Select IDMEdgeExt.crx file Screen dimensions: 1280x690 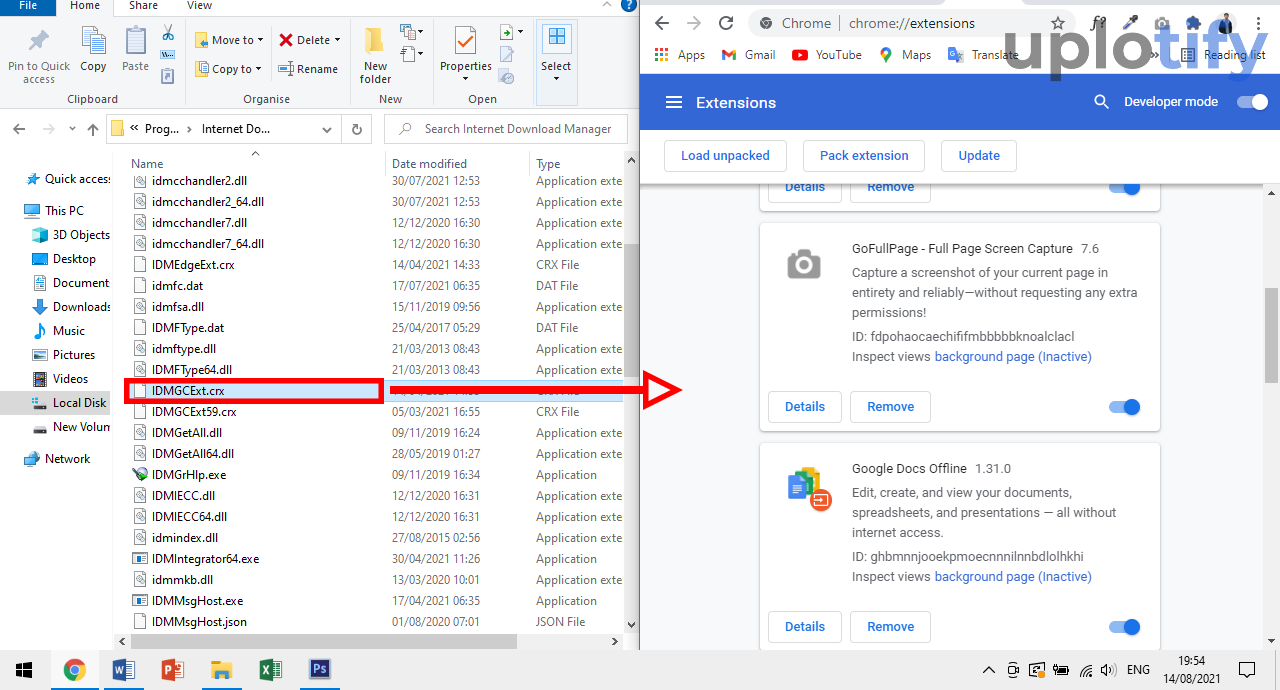tap(193, 265)
